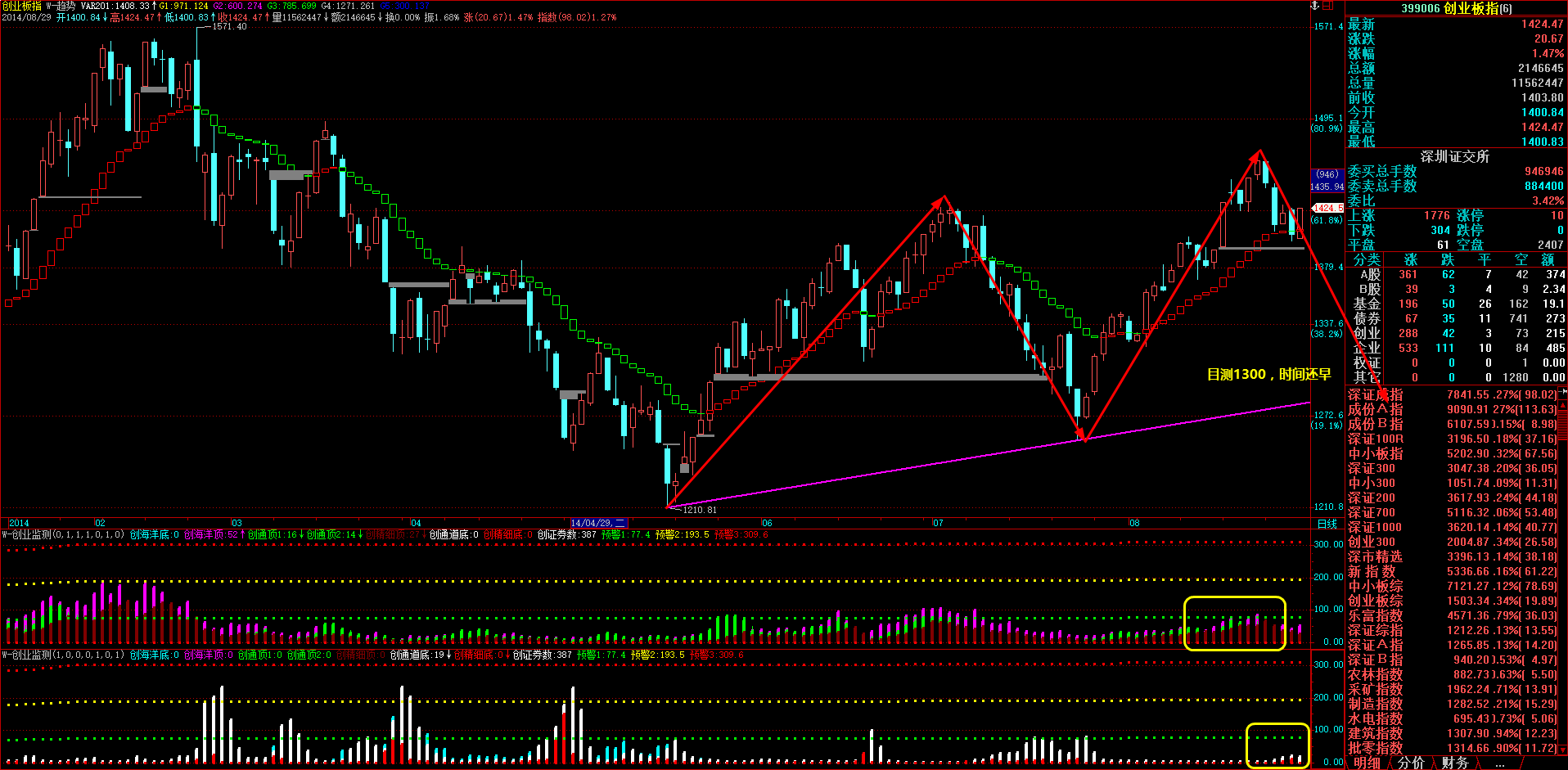
Task: Click the 14/04/29 date marker on timeline
Action: coord(598,523)
